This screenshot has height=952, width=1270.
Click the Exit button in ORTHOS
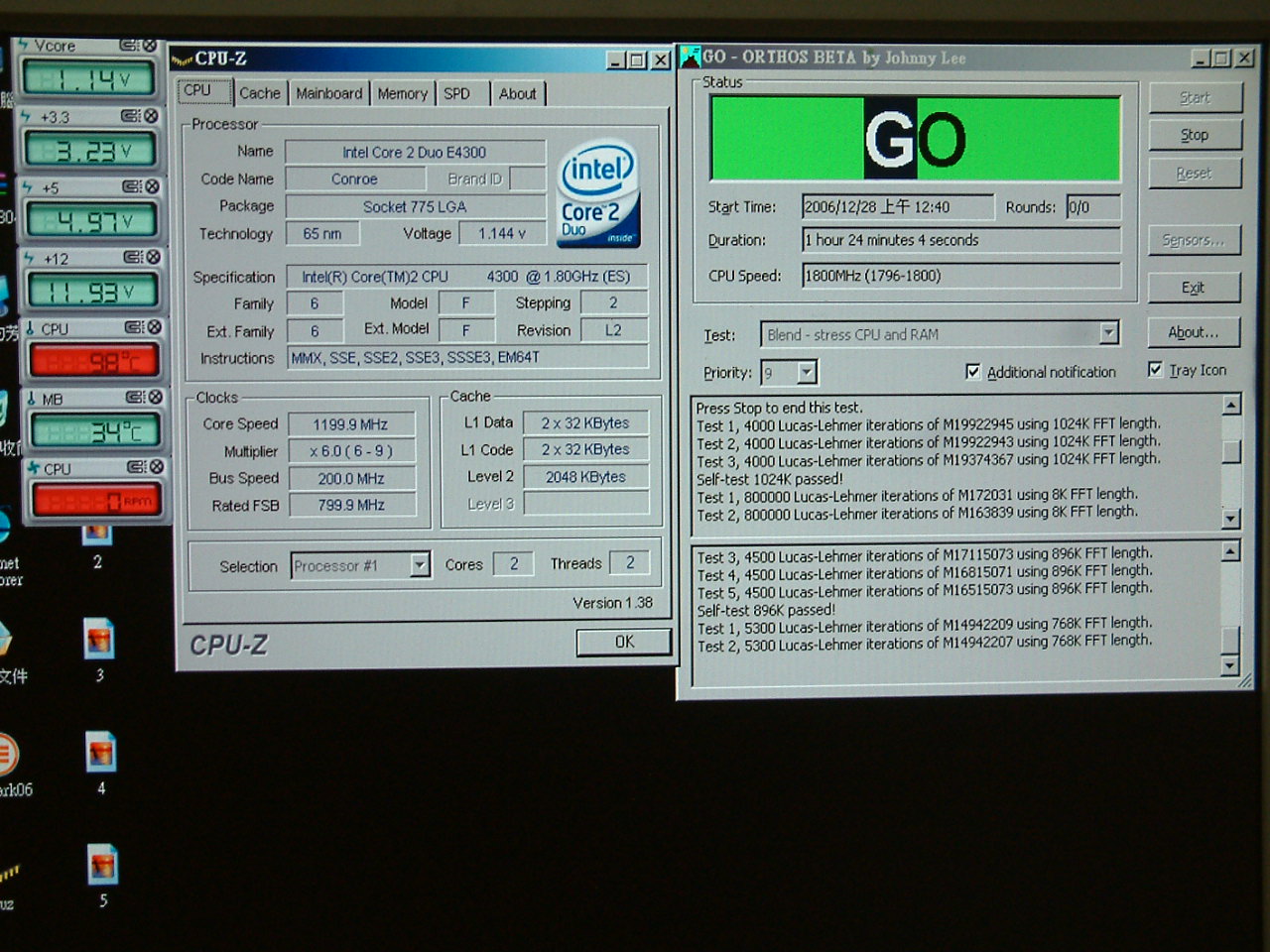point(1194,288)
